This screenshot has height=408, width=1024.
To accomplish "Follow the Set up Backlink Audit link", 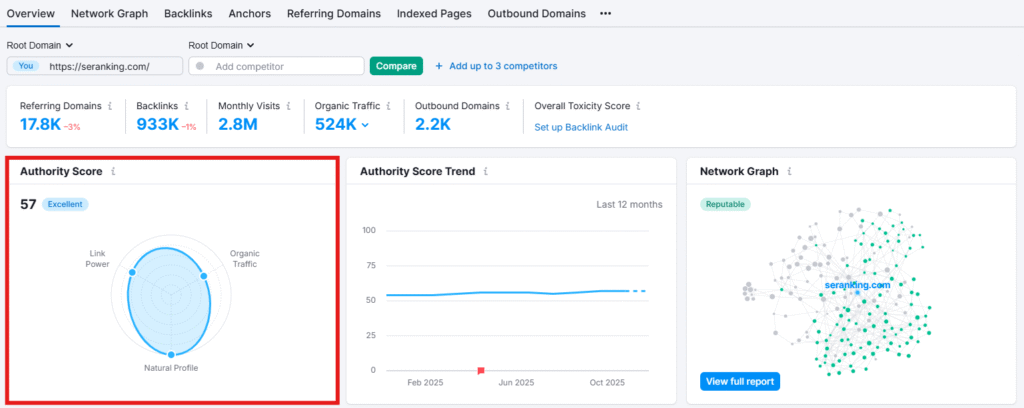I will point(581,127).
